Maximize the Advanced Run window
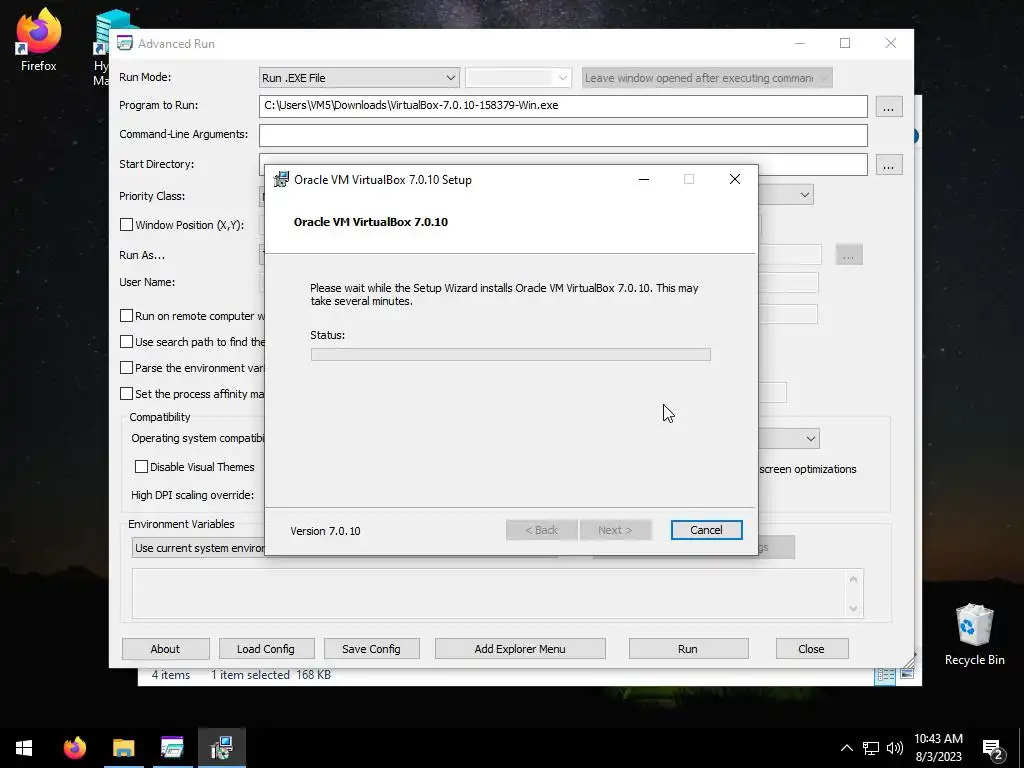This screenshot has width=1024, height=768. pyautogui.click(x=845, y=43)
